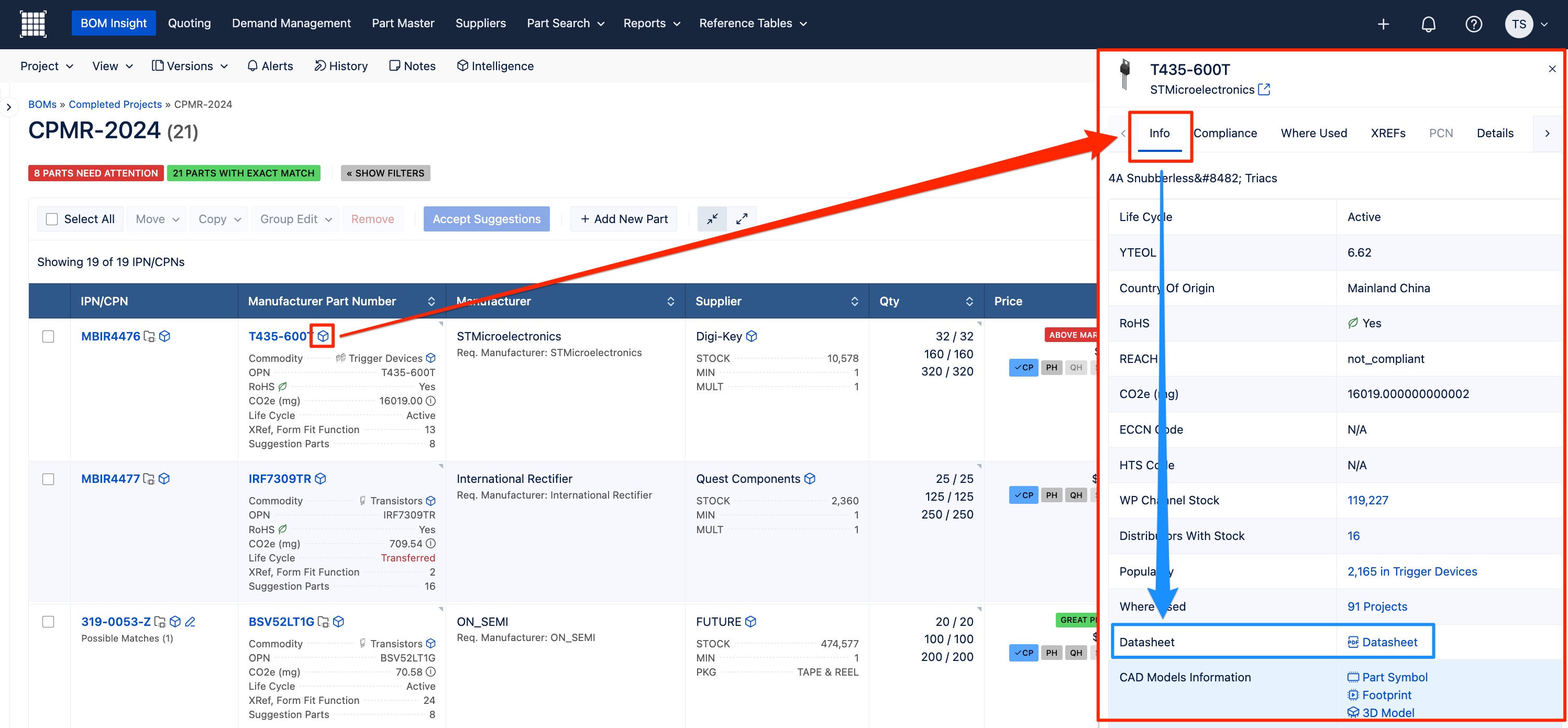Open the Group Edit dropdown
Image resolution: width=1568 pixels, height=728 pixels.
click(x=296, y=219)
